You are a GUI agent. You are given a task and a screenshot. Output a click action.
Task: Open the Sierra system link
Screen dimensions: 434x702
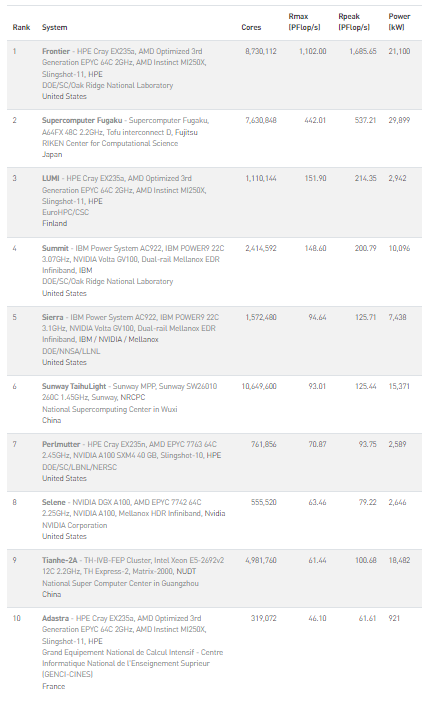(x=52, y=317)
